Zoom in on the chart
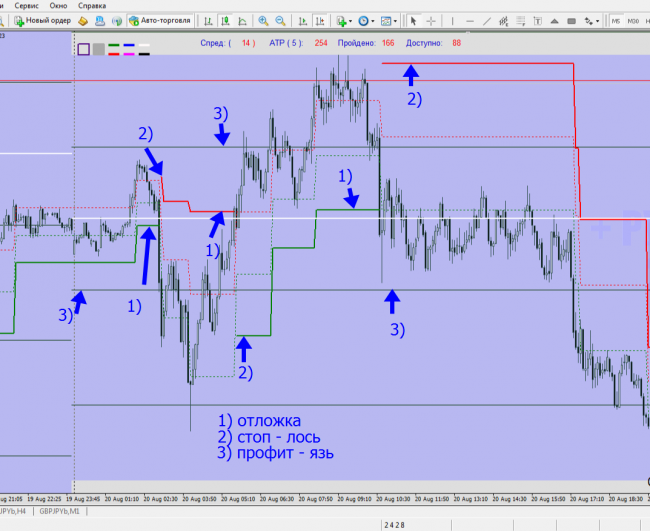650x531 pixels. coord(263,21)
